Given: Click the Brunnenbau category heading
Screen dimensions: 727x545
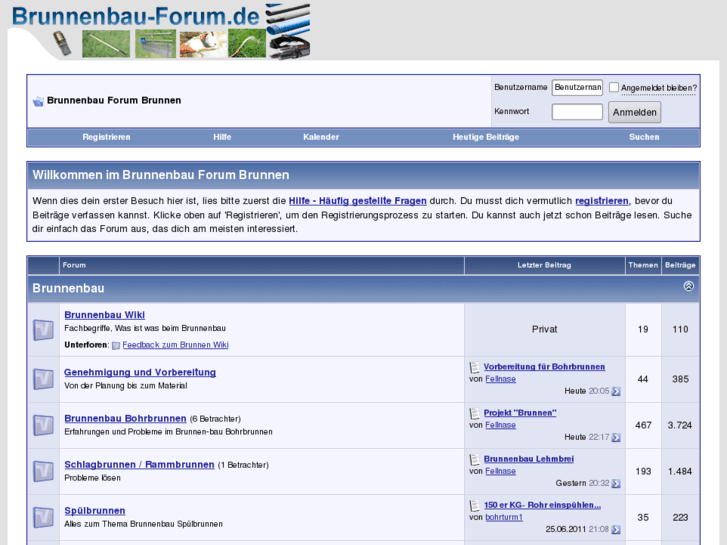Looking at the screenshot, I should (x=68, y=289).
